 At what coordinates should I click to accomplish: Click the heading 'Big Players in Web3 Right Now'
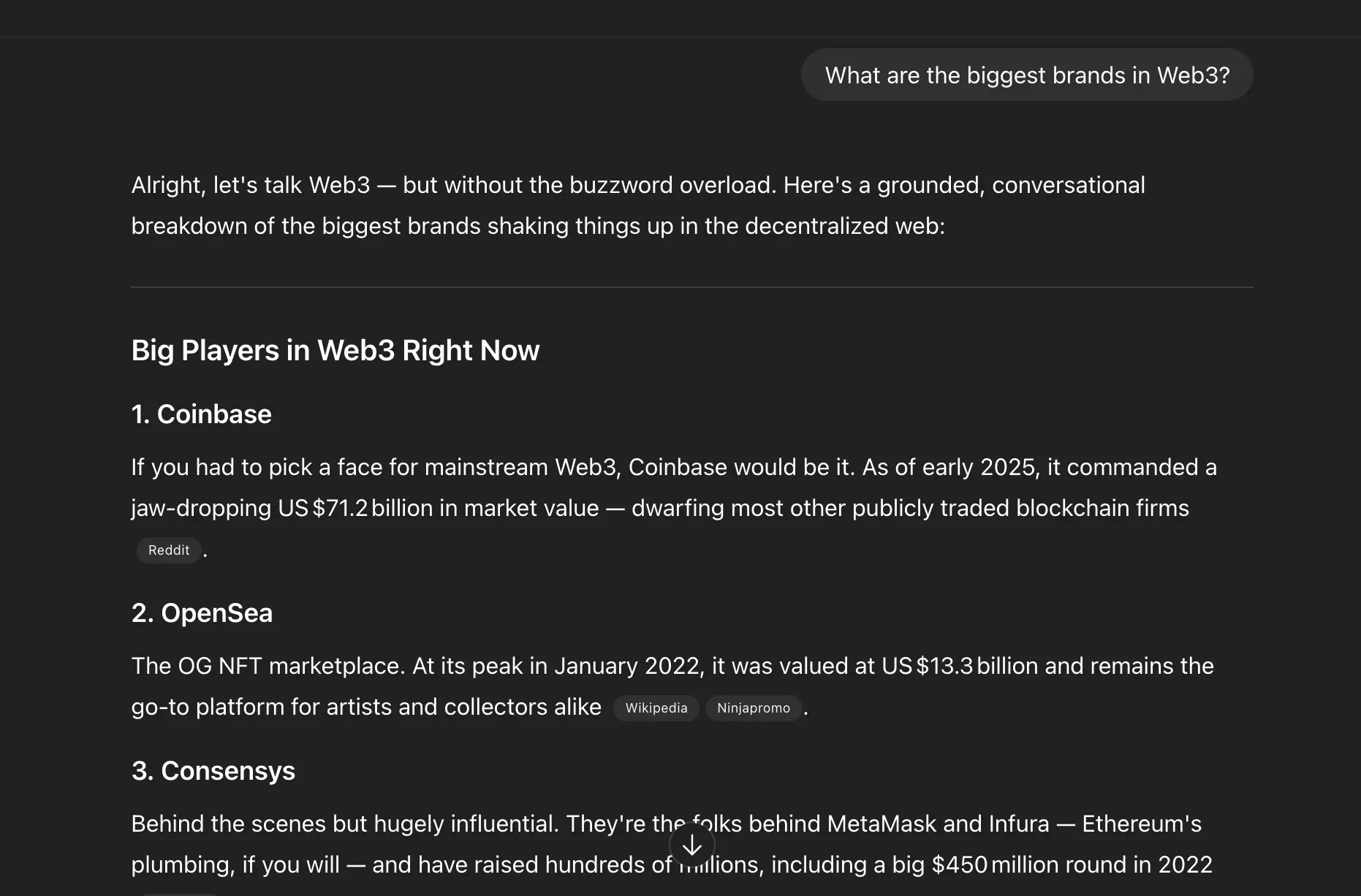(x=335, y=350)
